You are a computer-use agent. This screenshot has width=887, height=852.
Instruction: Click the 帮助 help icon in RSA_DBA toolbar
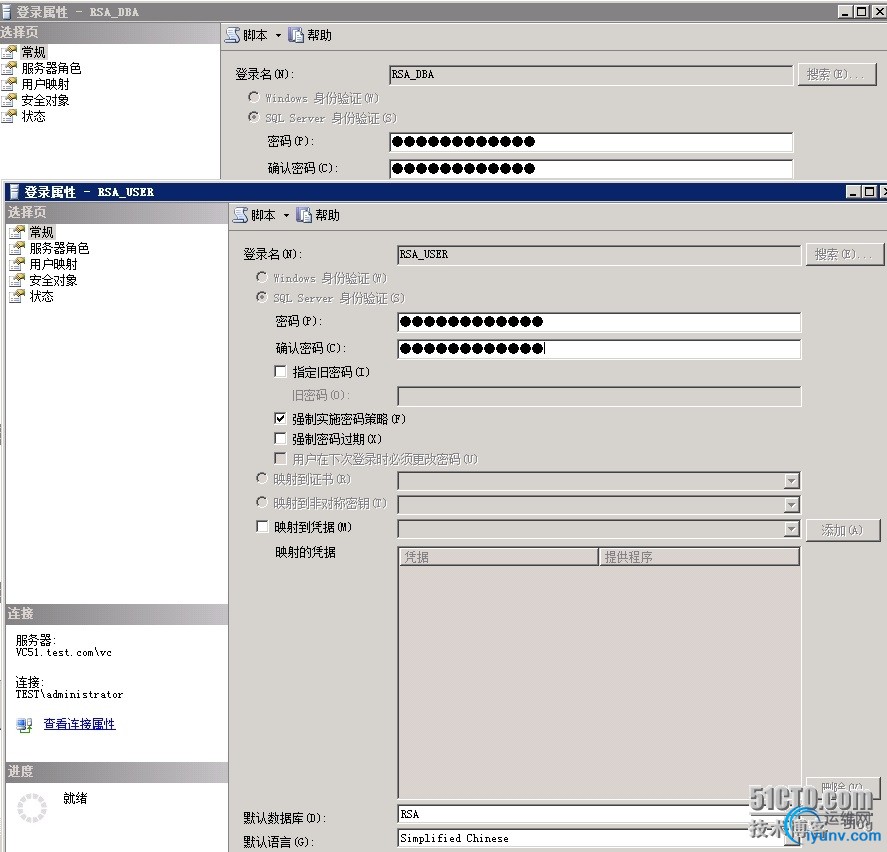(x=296, y=35)
